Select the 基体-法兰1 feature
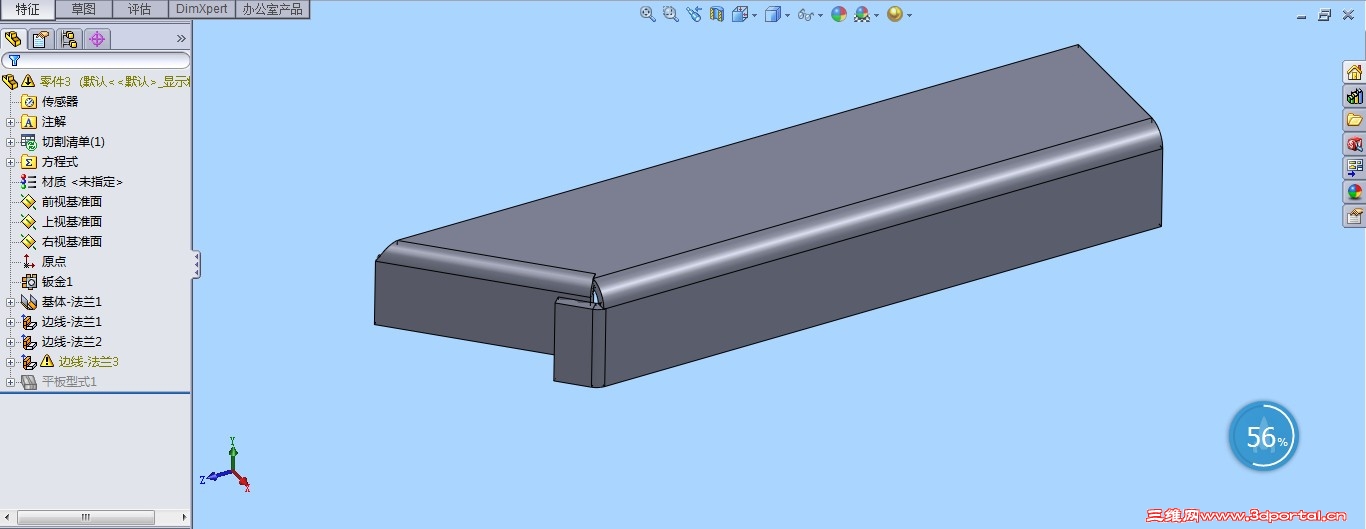Viewport: 1366px width, 529px height. click(61, 301)
